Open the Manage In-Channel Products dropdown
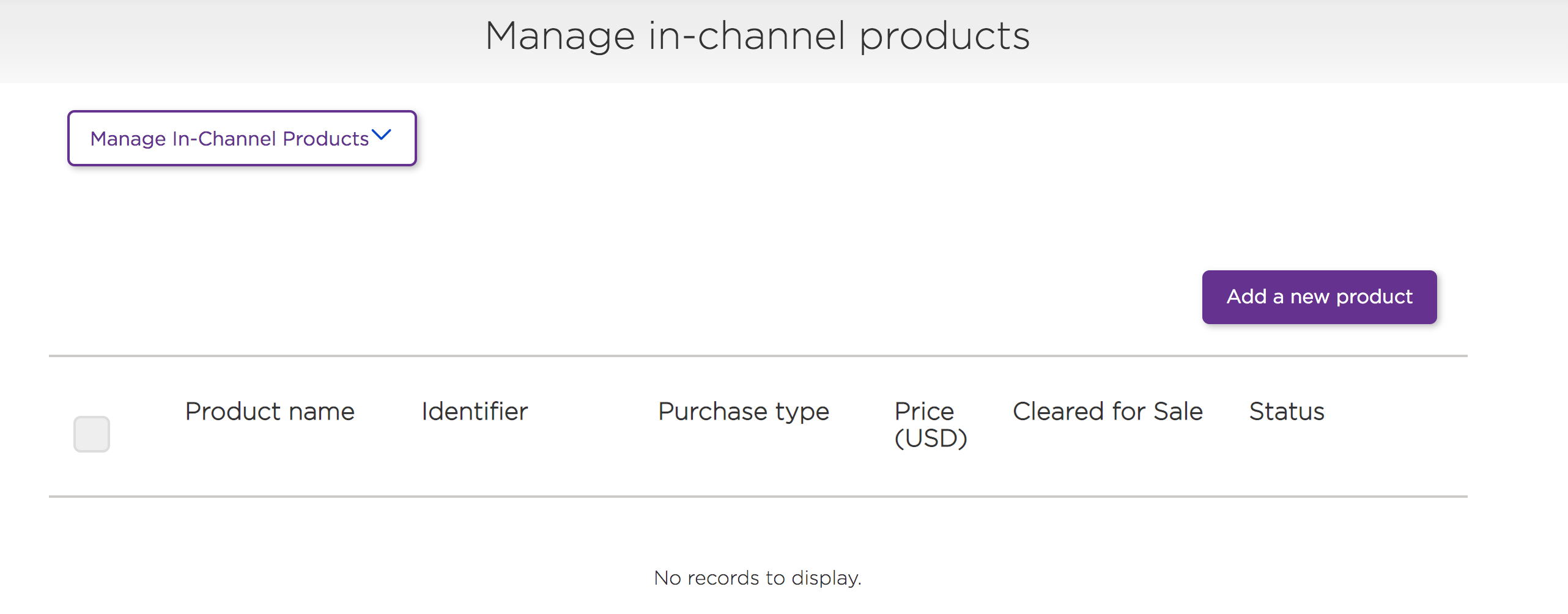The height and width of the screenshot is (614, 1568). (x=242, y=138)
